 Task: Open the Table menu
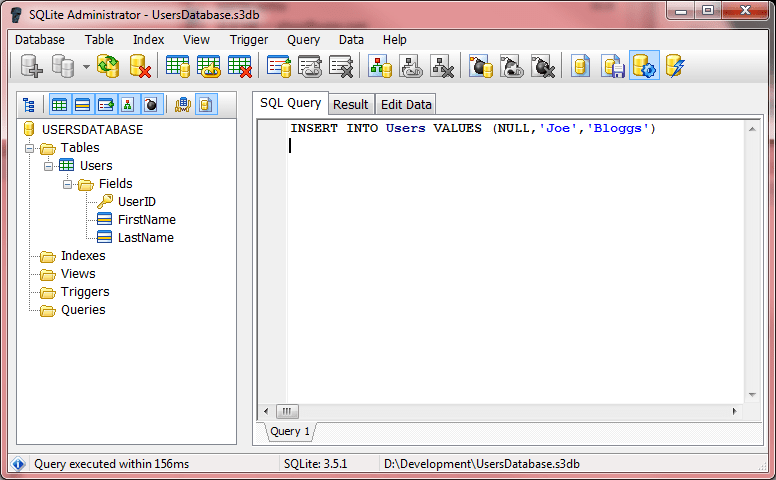click(99, 40)
